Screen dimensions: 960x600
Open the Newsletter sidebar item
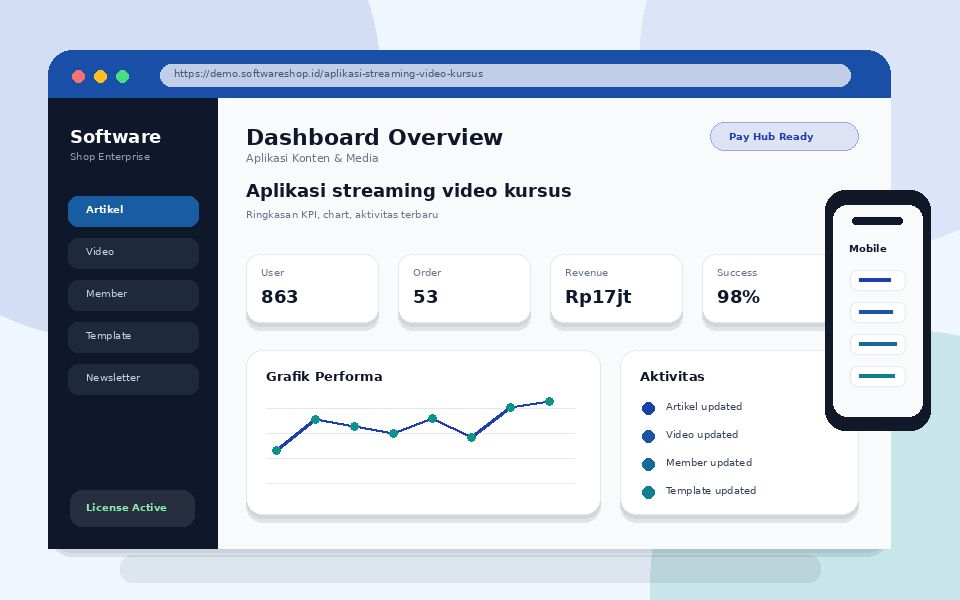[x=133, y=380]
